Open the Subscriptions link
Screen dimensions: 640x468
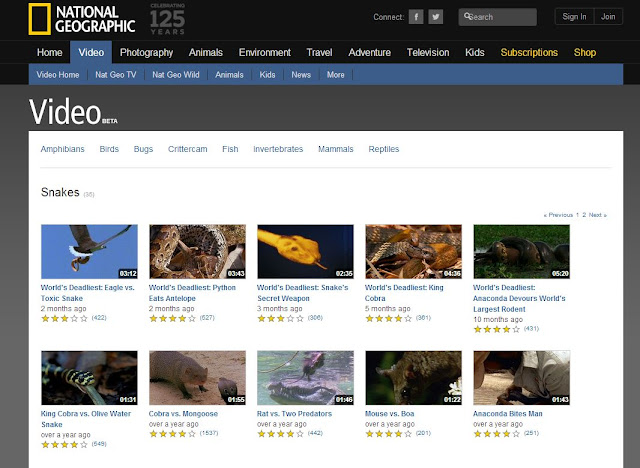pyautogui.click(x=529, y=52)
